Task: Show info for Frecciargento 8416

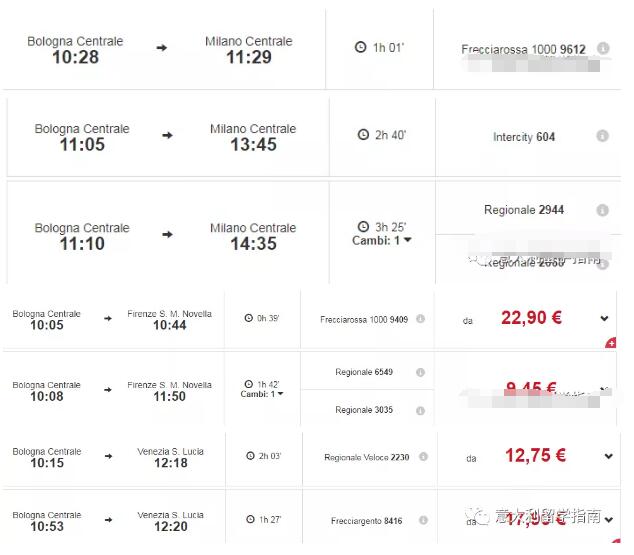Action: (423, 520)
